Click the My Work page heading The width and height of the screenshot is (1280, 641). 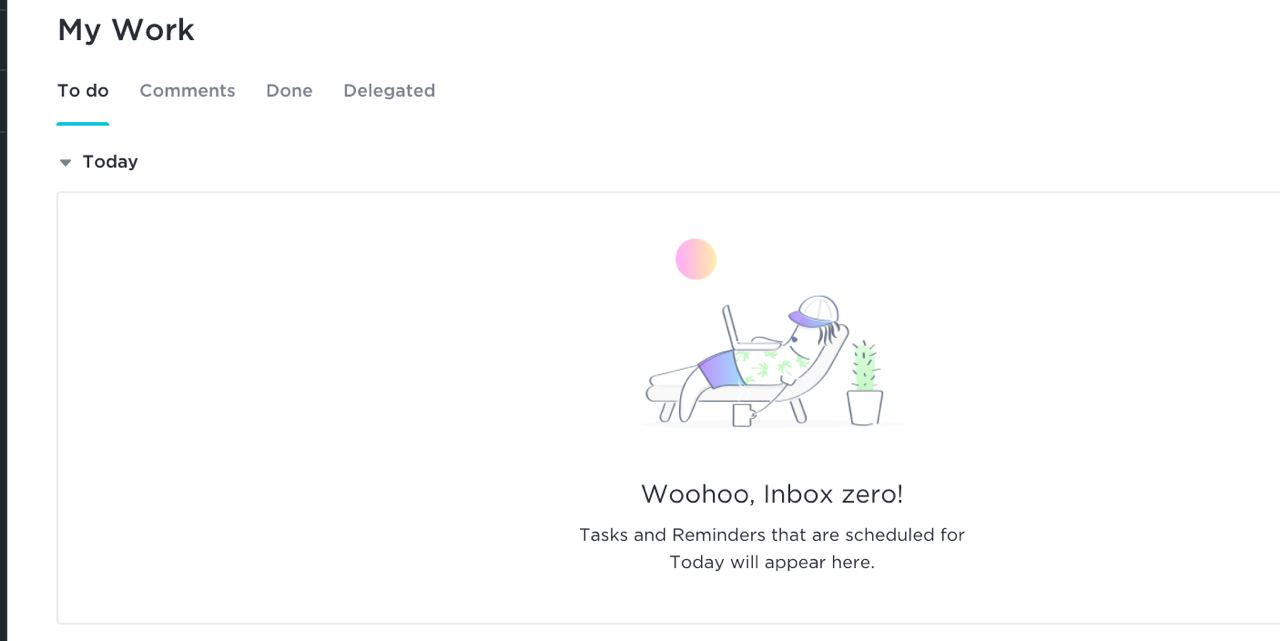pos(126,30)
